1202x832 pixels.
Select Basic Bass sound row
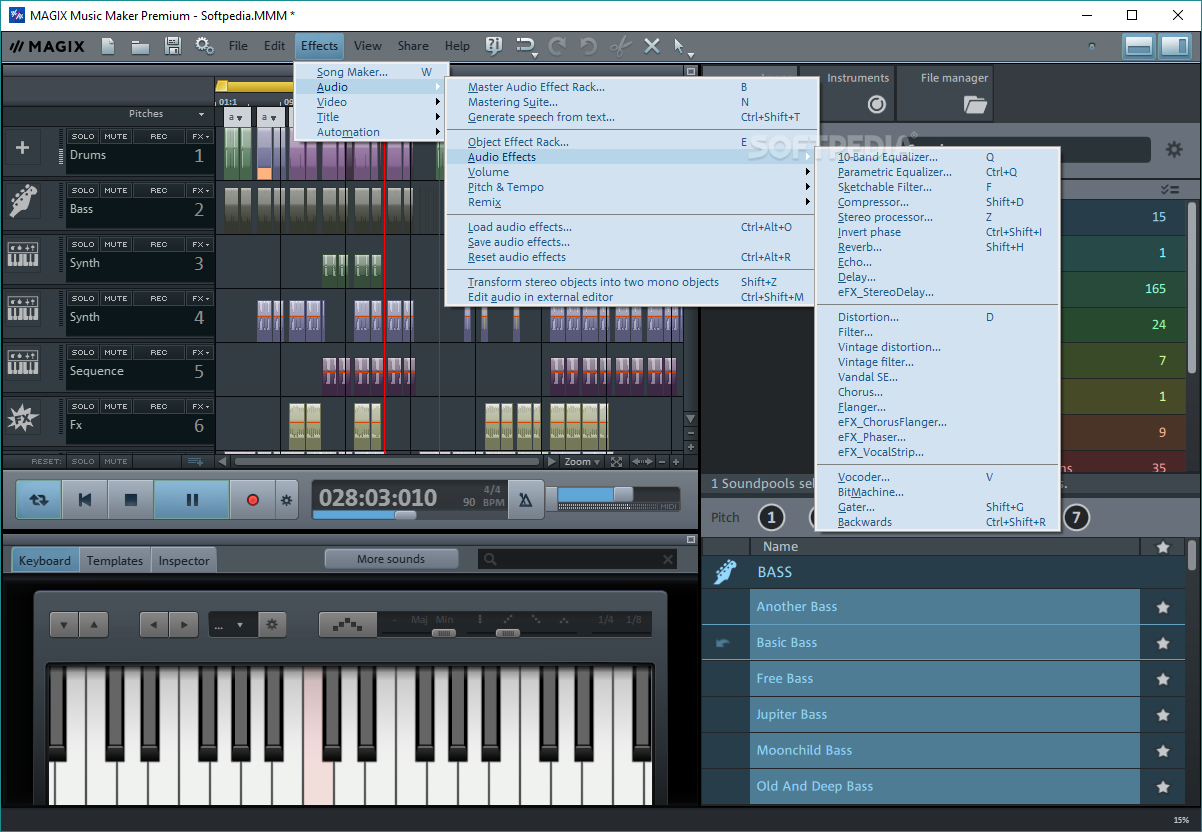945,643
